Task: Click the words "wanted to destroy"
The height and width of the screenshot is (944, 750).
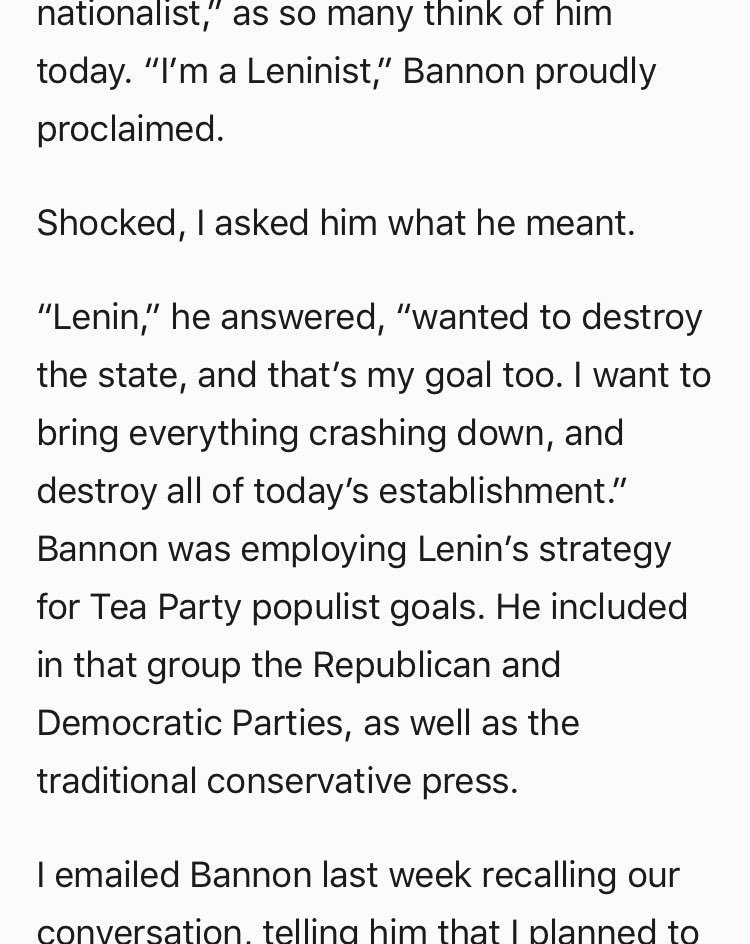Action: [557, 318]
